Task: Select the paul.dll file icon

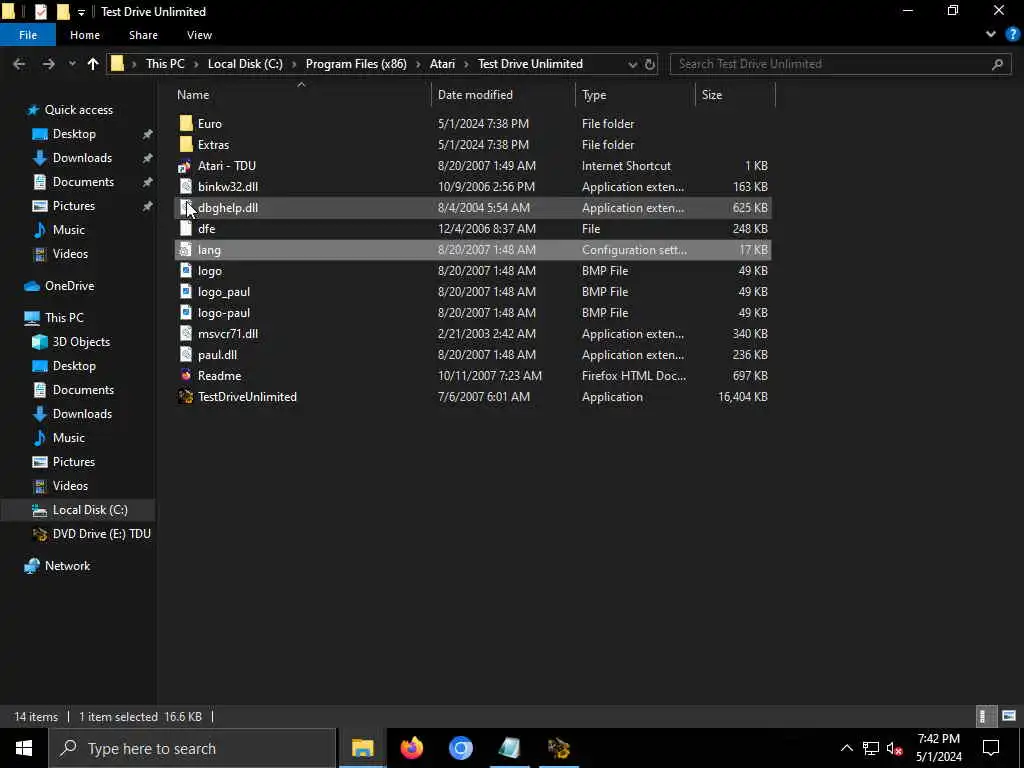Action: [x=186, y=355]
